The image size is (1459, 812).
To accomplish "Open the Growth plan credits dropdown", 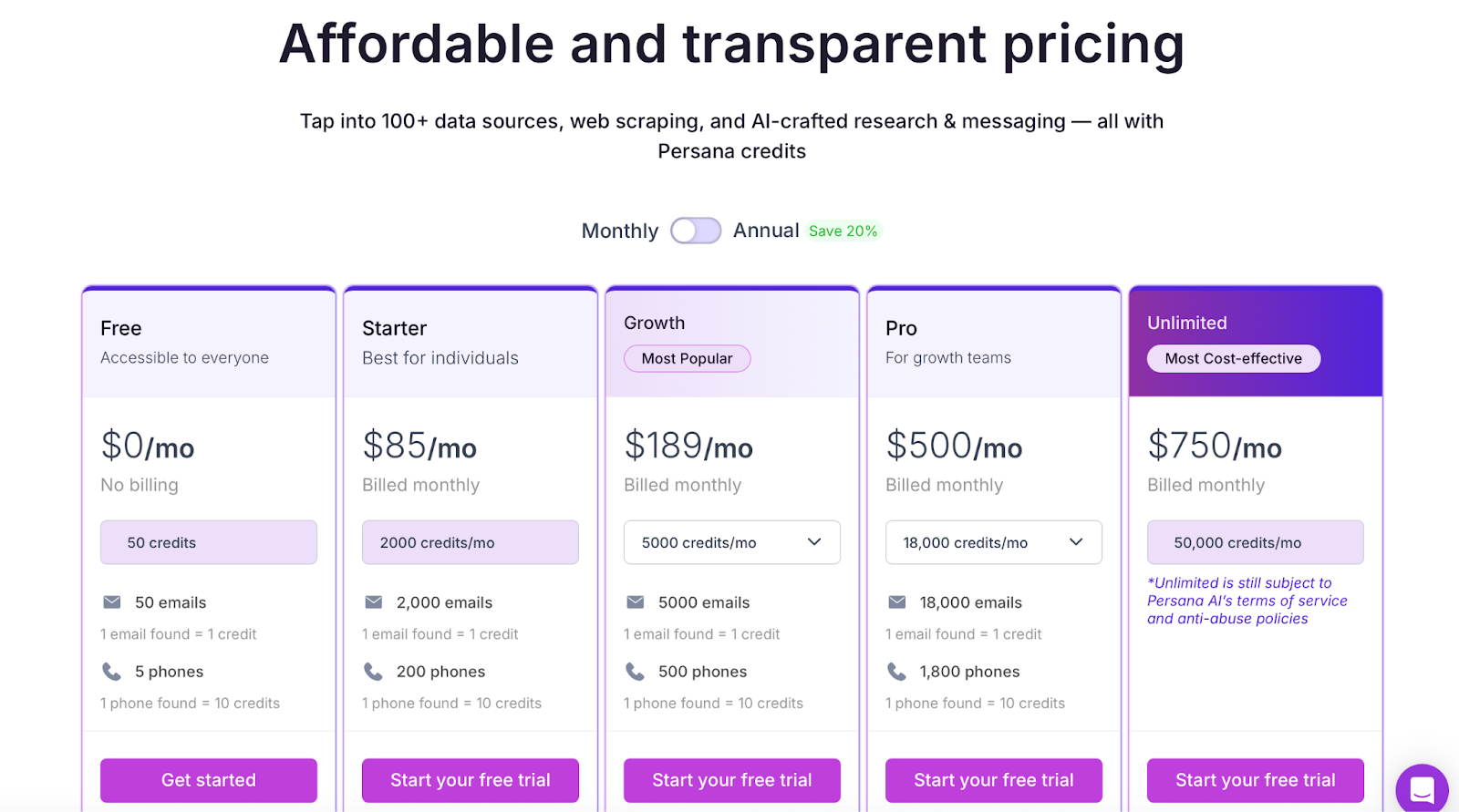I will [814, 542].
